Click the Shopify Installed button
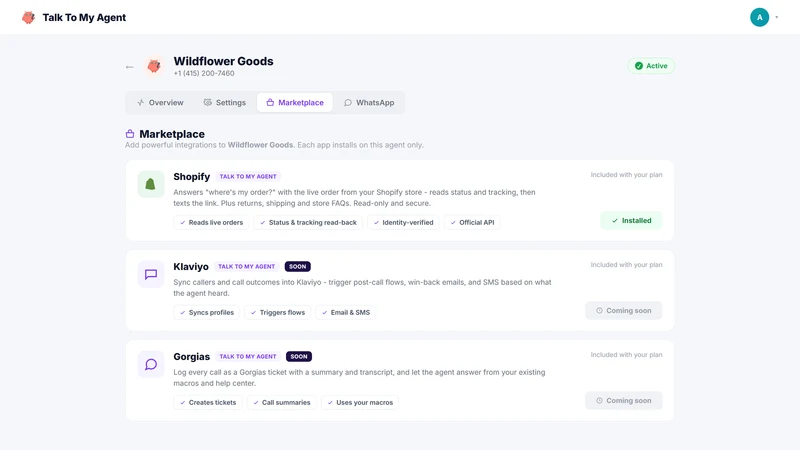 coord(631,220)
